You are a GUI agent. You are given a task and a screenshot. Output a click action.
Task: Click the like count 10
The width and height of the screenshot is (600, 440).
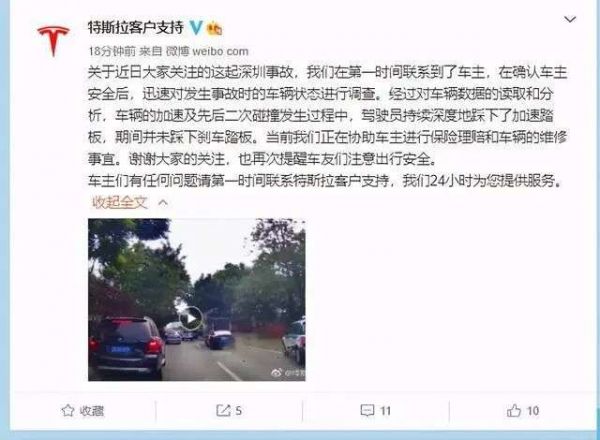pos(533,411)
